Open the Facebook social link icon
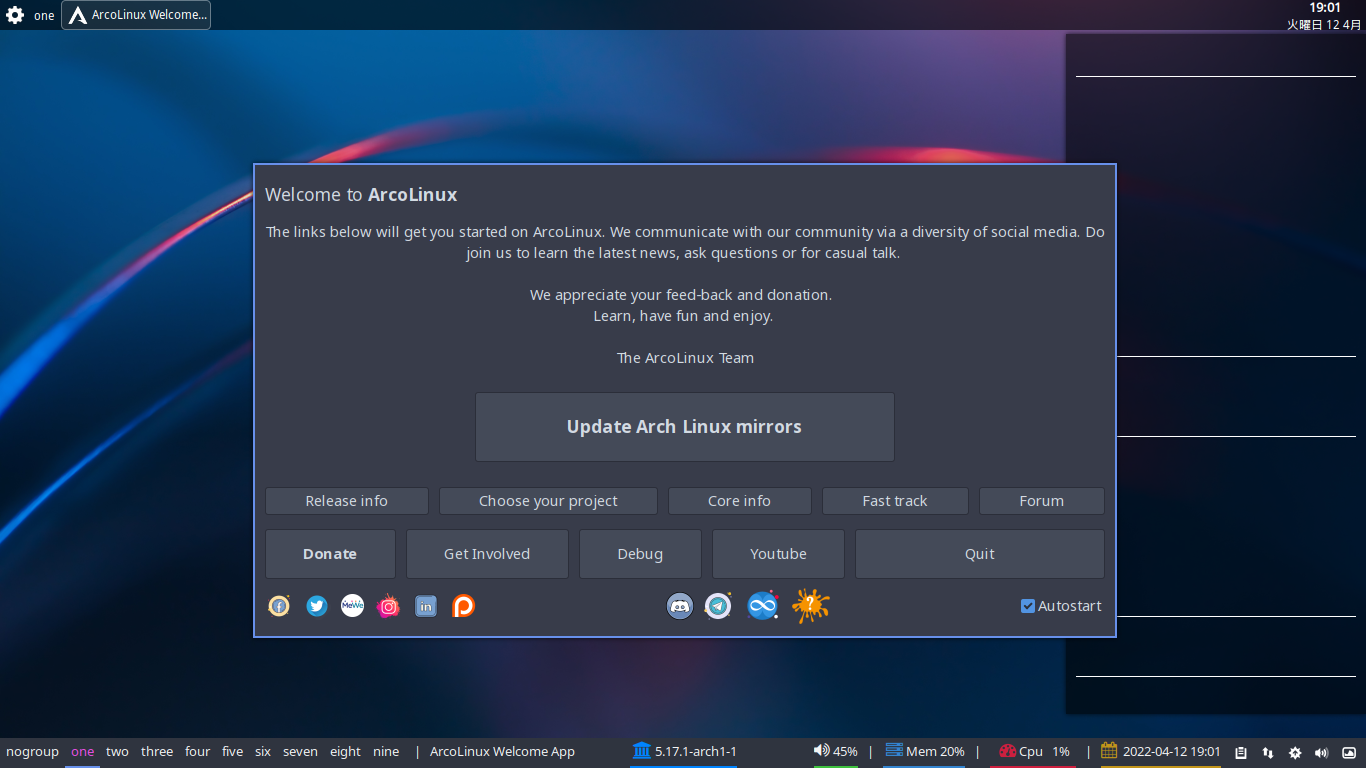 point(279,606)
